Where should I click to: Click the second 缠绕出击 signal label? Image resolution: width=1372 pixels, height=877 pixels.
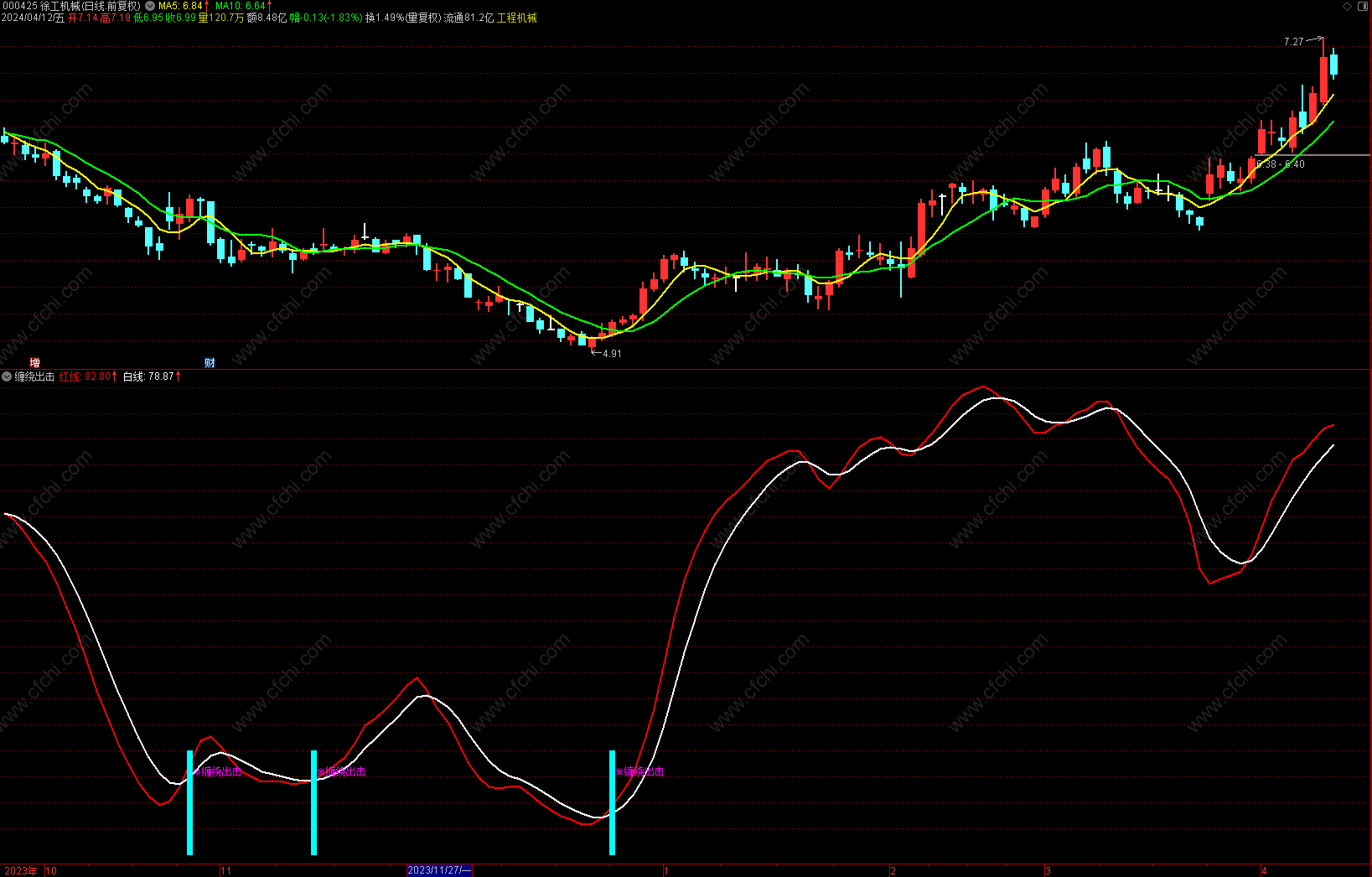click(x=342, y=771)
